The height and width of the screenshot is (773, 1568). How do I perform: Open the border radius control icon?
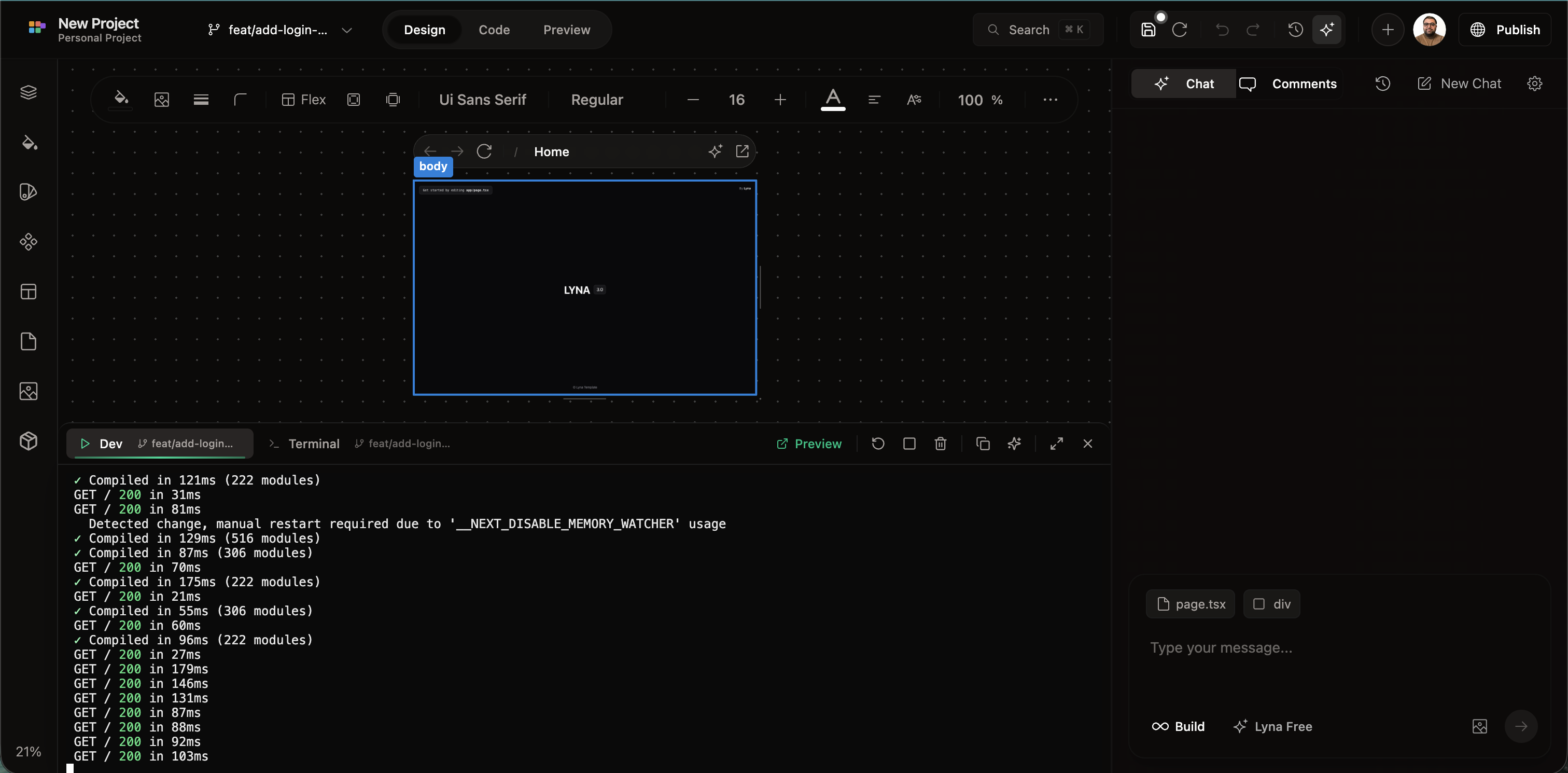(241, 99)
